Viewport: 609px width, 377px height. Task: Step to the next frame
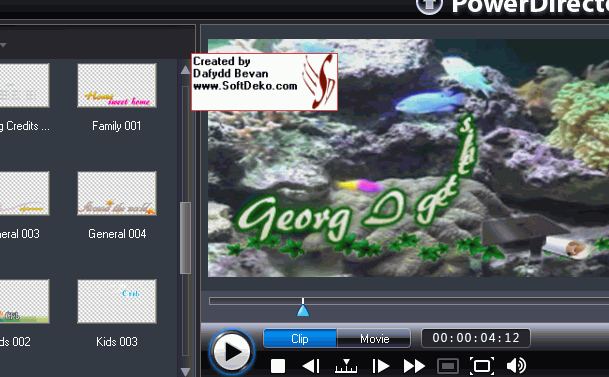click(x=381, y=366)
